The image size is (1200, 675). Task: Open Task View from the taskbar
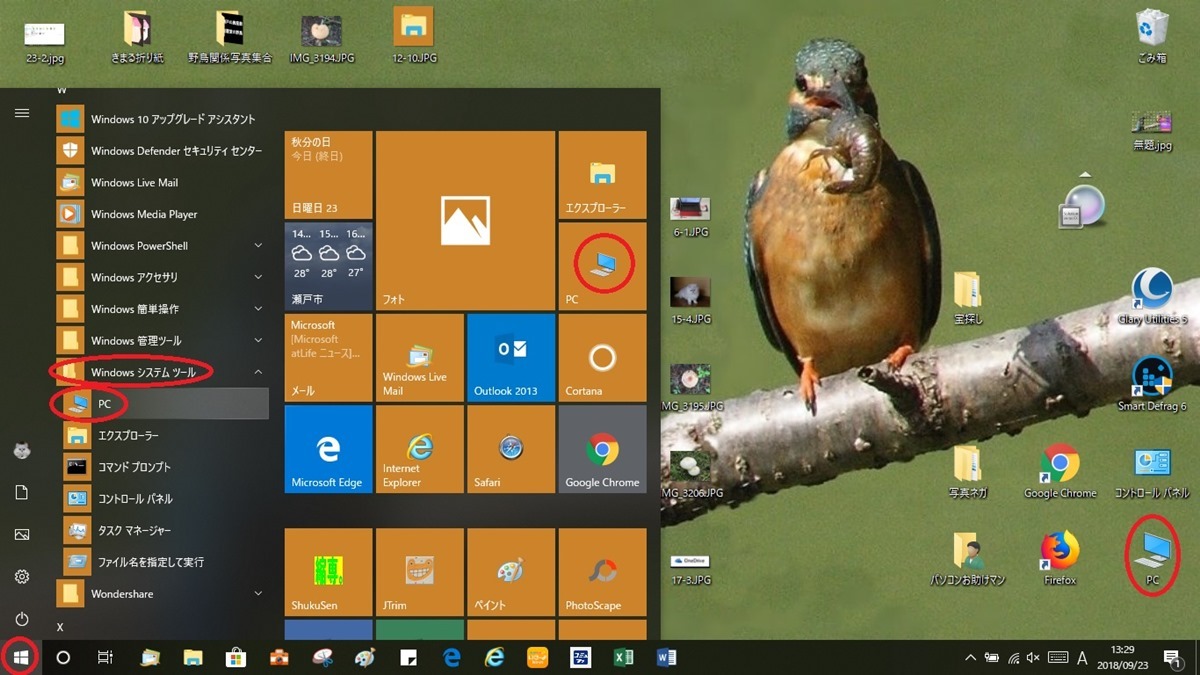click(105, 657)
